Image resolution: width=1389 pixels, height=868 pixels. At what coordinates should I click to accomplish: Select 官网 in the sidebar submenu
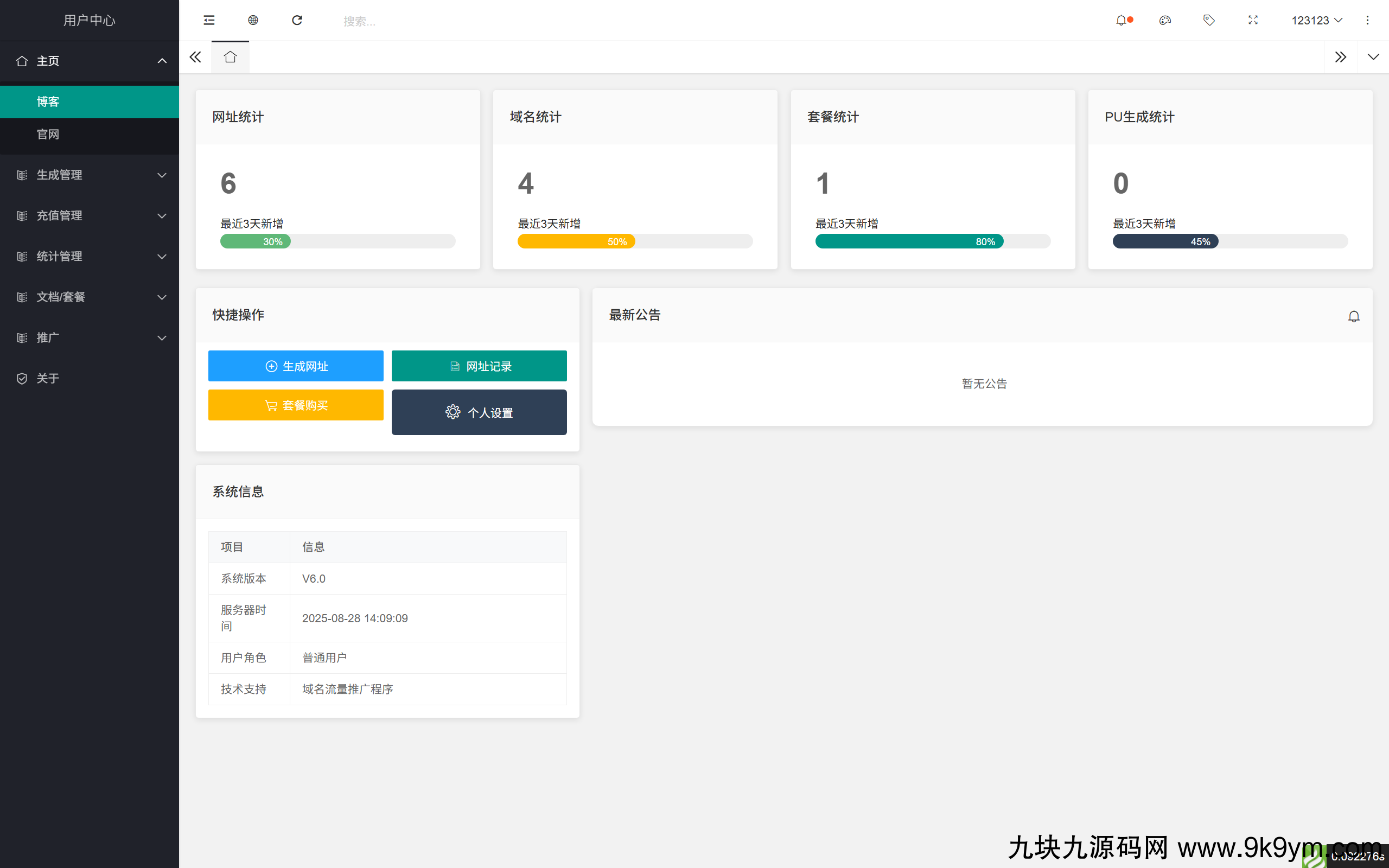tap(48, 135)
